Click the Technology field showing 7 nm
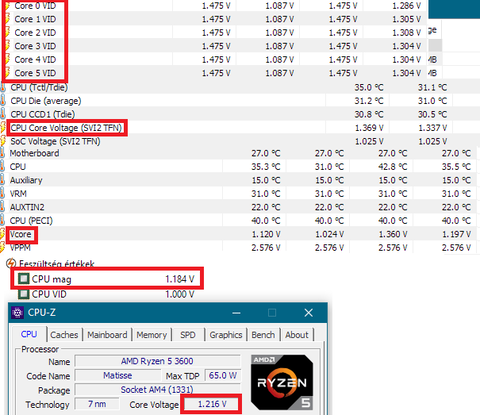Image resolution: width=480 pixels, height=415 pixels. click(97, 404)
